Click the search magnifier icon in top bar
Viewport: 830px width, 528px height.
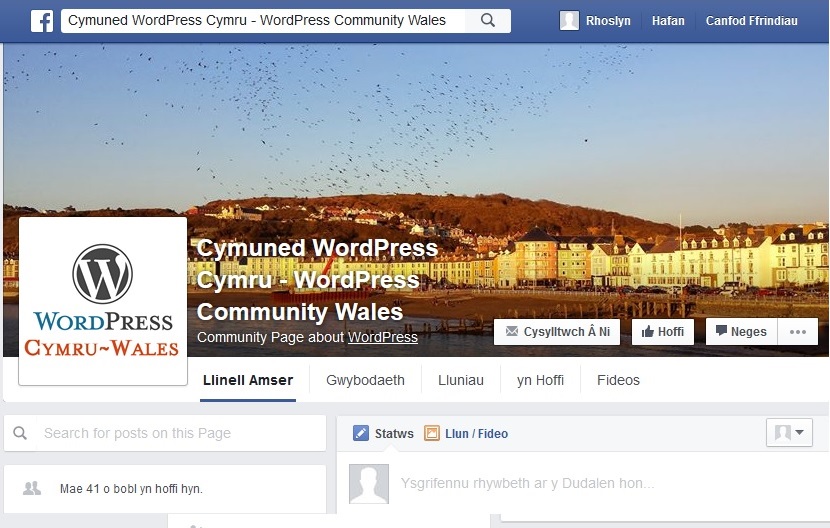tap(488, 21)
